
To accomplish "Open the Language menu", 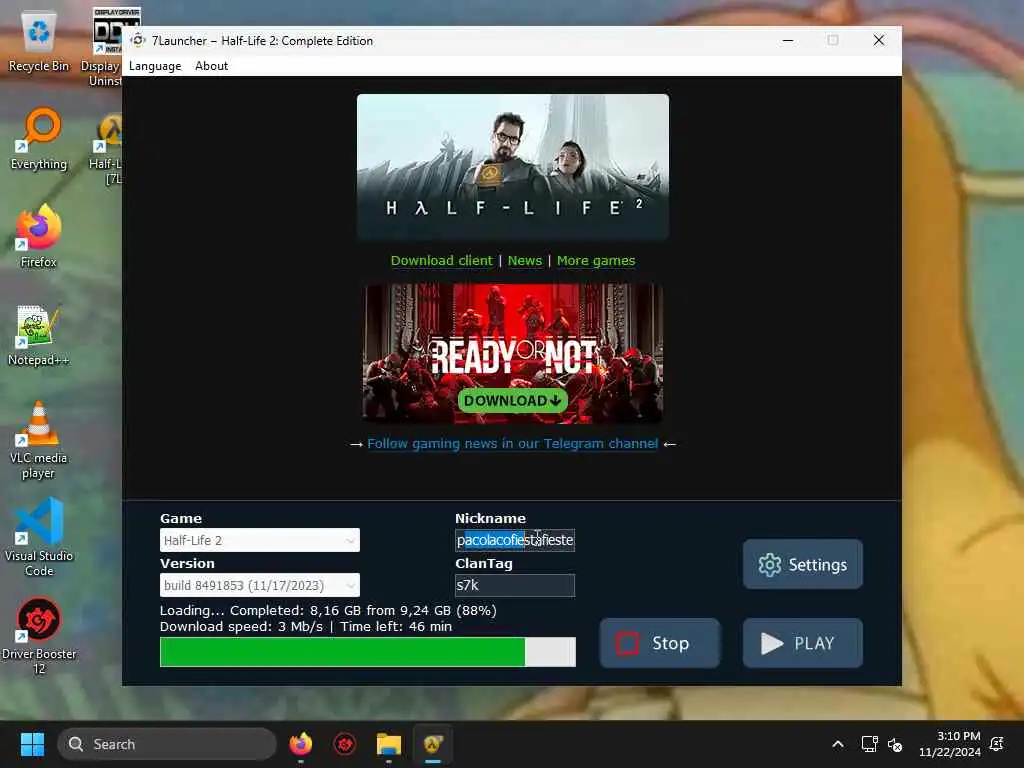I will [x=155, y=66].
